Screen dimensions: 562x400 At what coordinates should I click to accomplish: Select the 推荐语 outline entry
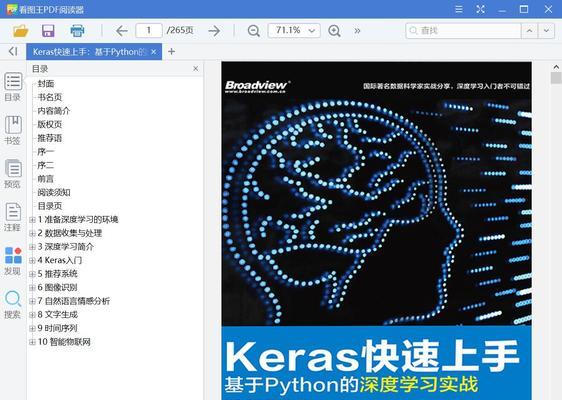click(x=50, y=138)
